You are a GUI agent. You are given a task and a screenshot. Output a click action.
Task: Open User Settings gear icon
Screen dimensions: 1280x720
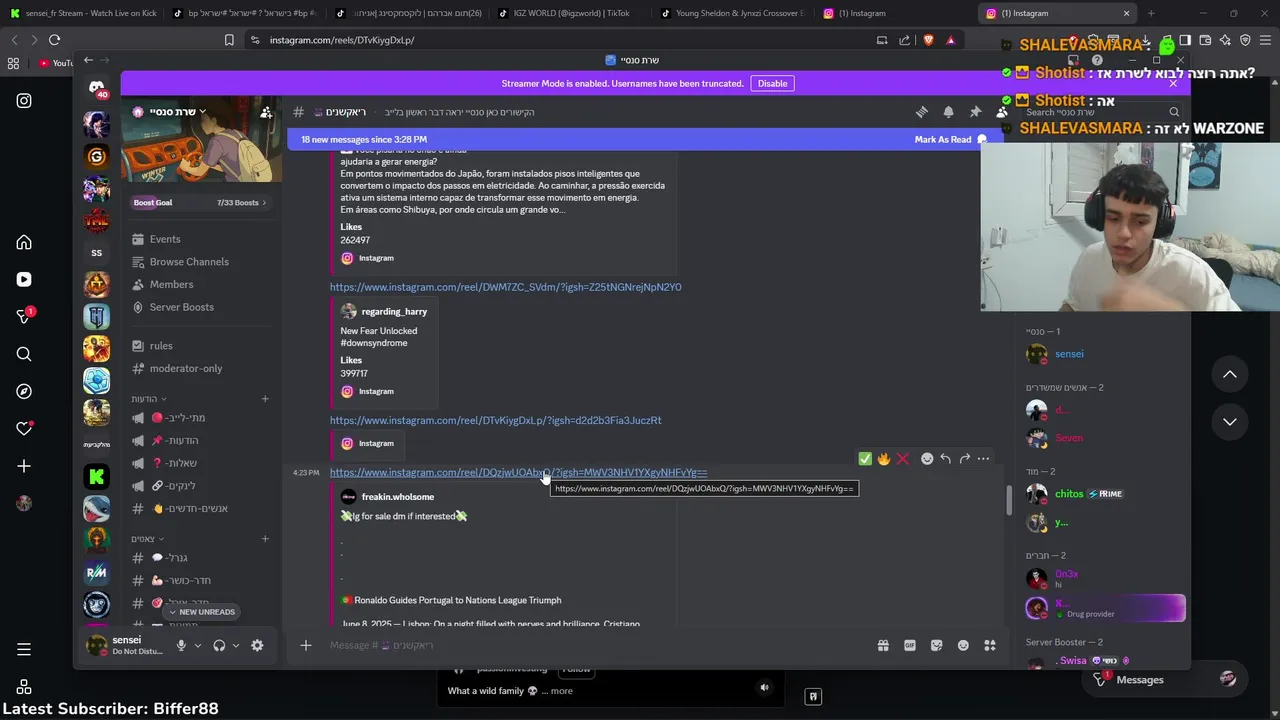tap(257, 646)
